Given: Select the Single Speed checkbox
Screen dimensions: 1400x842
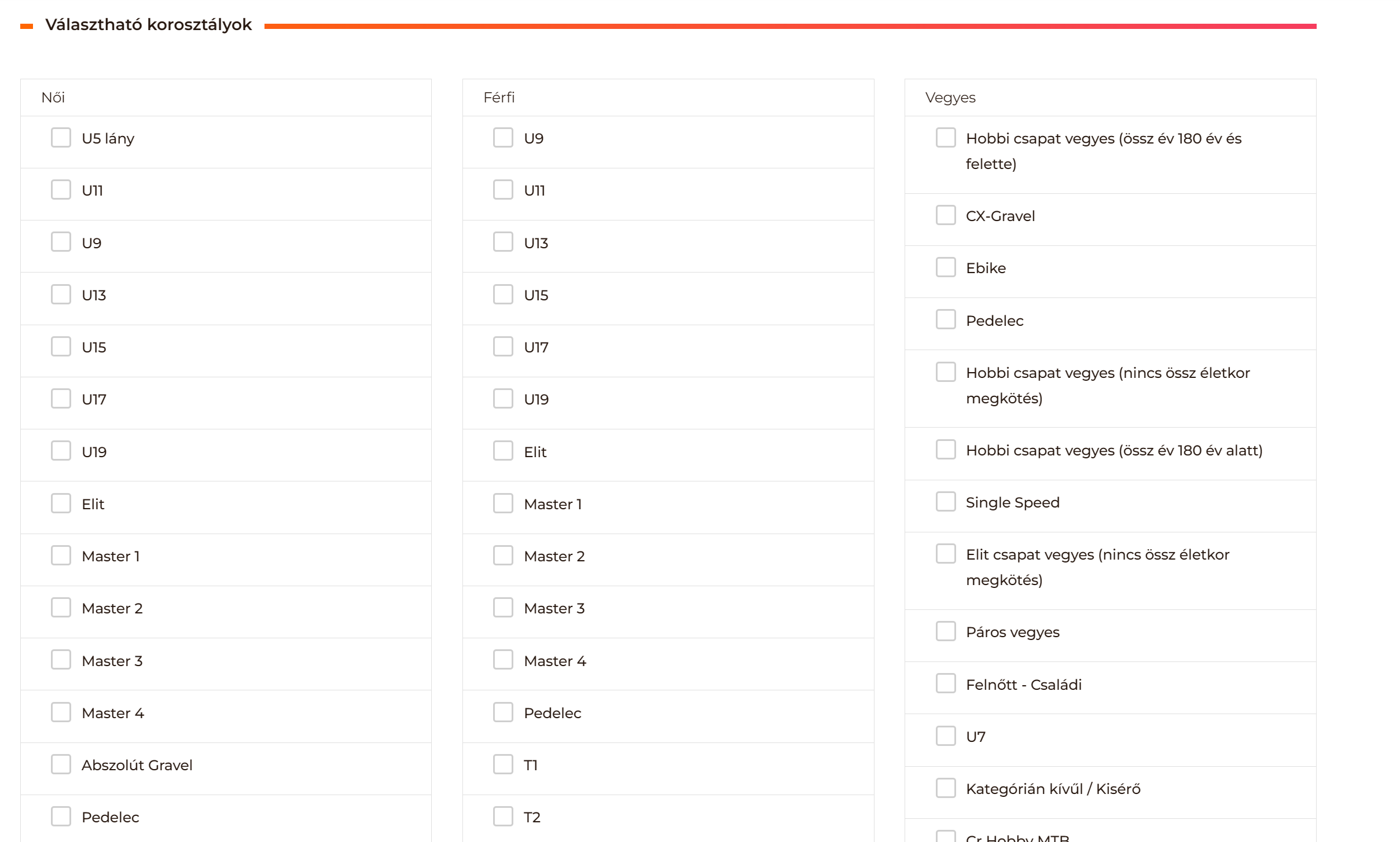Looking at the screenshot, I should [946, 502].
